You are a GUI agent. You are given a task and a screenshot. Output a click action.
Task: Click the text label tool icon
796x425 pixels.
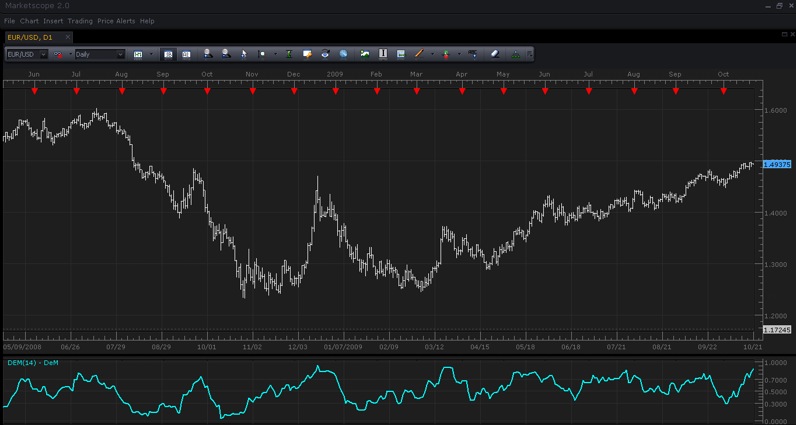(x=473, y=54)
